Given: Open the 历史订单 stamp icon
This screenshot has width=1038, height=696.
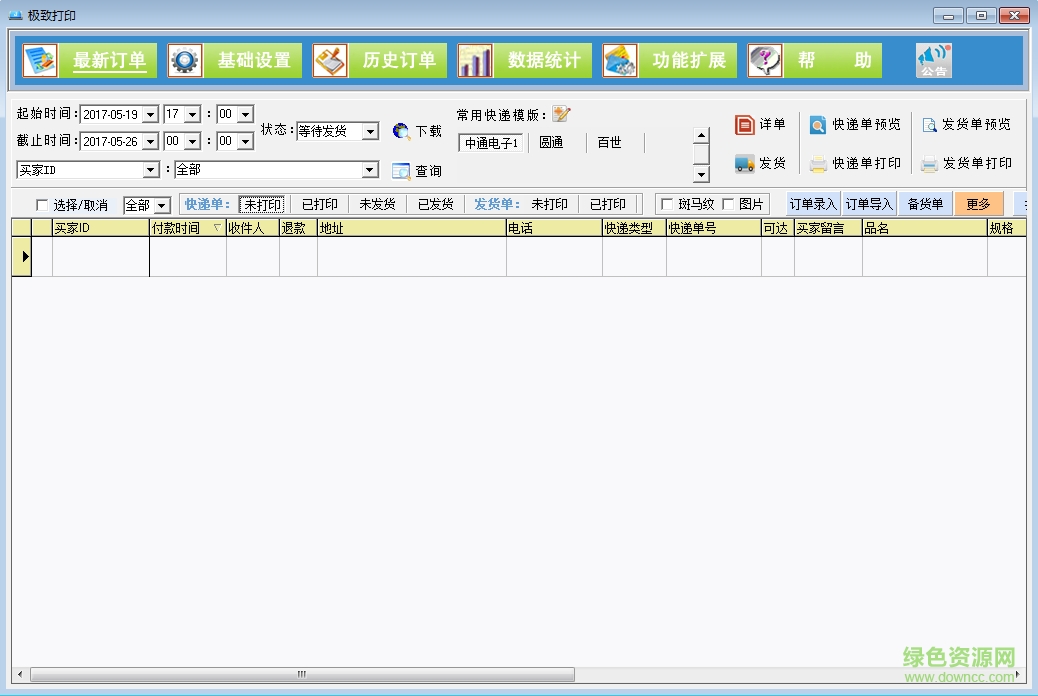Looking at the screenshot, I should coord(330,60).
